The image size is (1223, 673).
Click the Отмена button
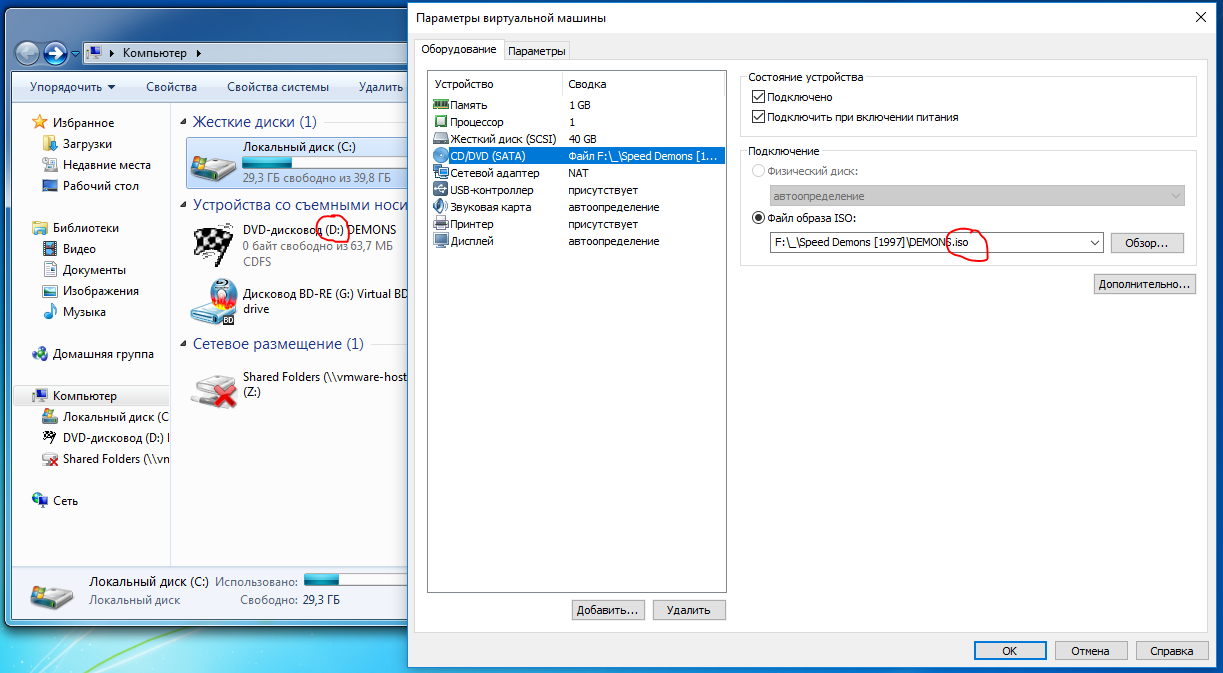(x=1091, y=650)
